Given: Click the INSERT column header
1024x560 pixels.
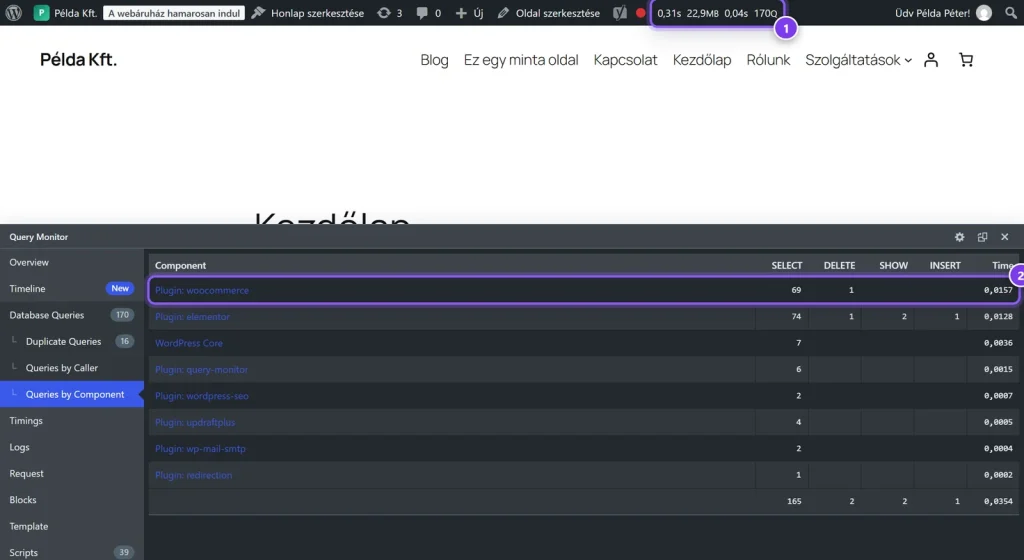Looking at the screenshot, I should [945, 266].
